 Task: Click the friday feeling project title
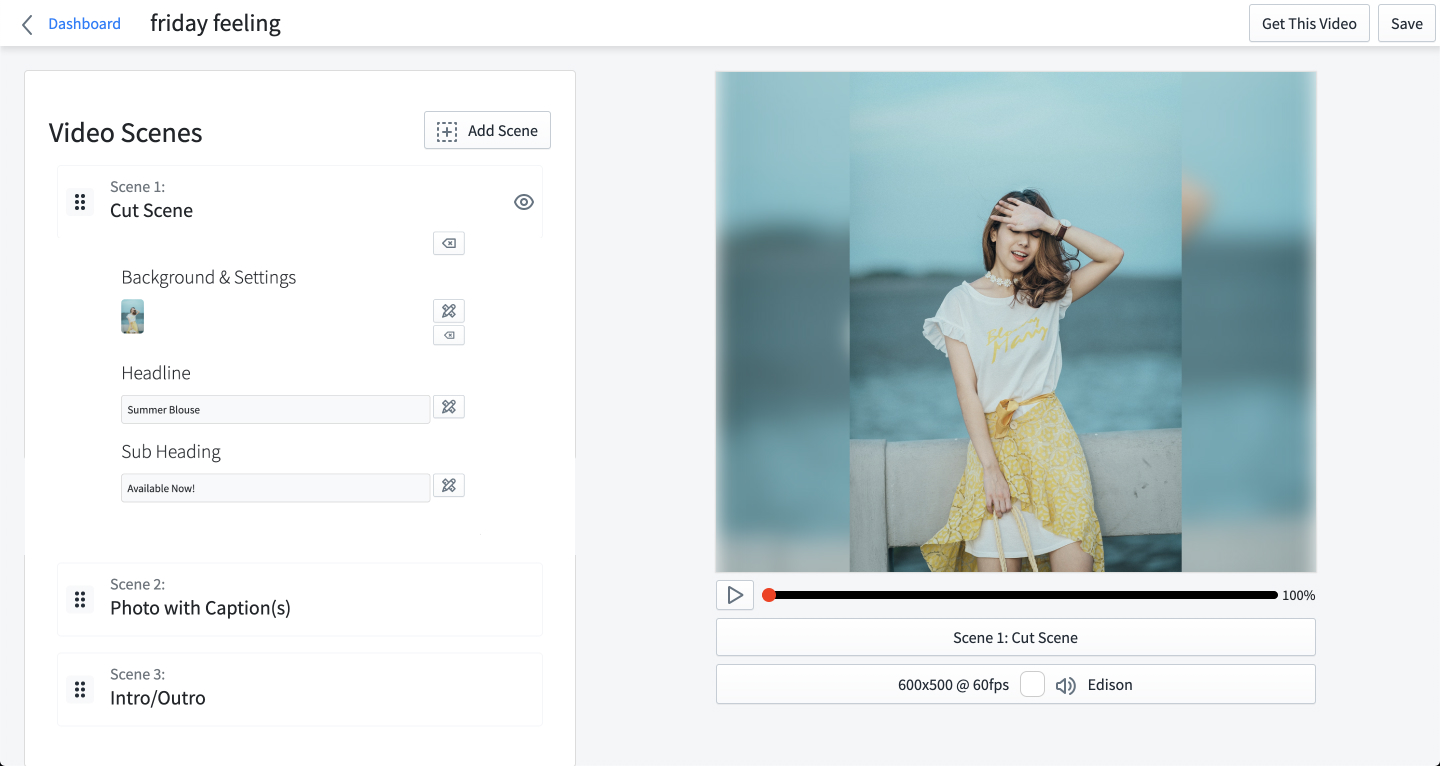(215, 23)
